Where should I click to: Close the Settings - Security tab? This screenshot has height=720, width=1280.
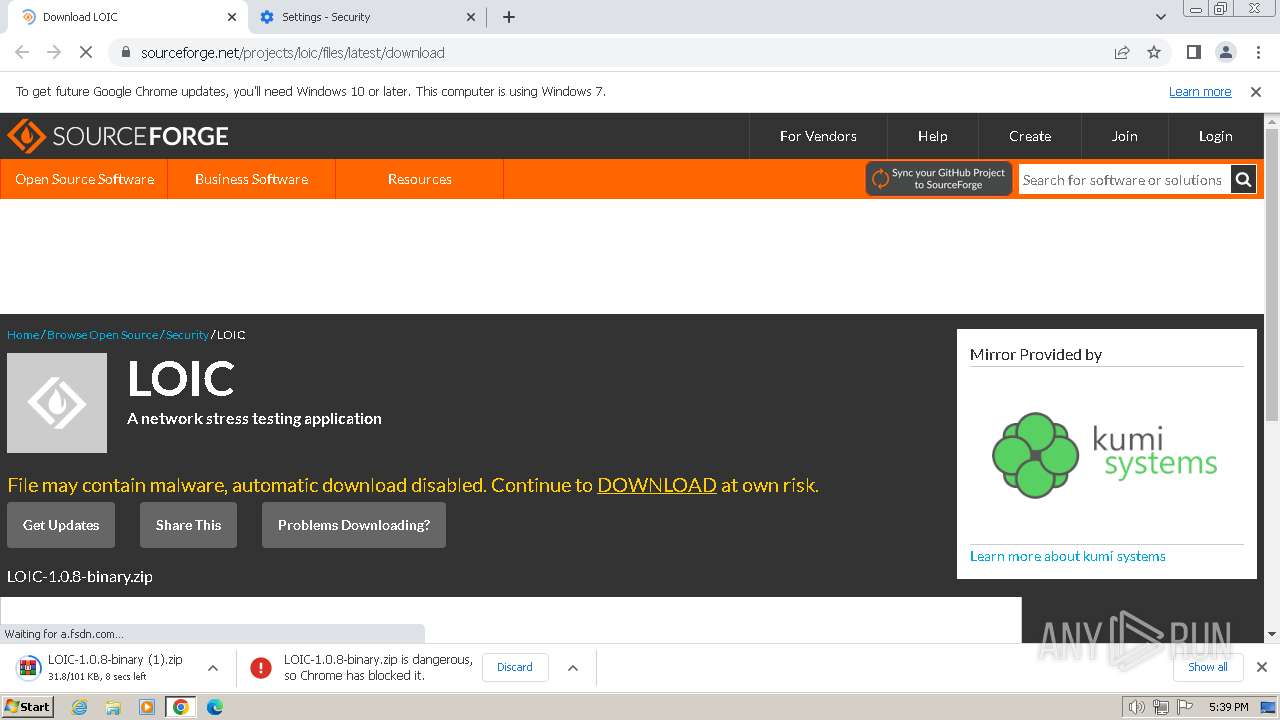click(x=472, y=17)
